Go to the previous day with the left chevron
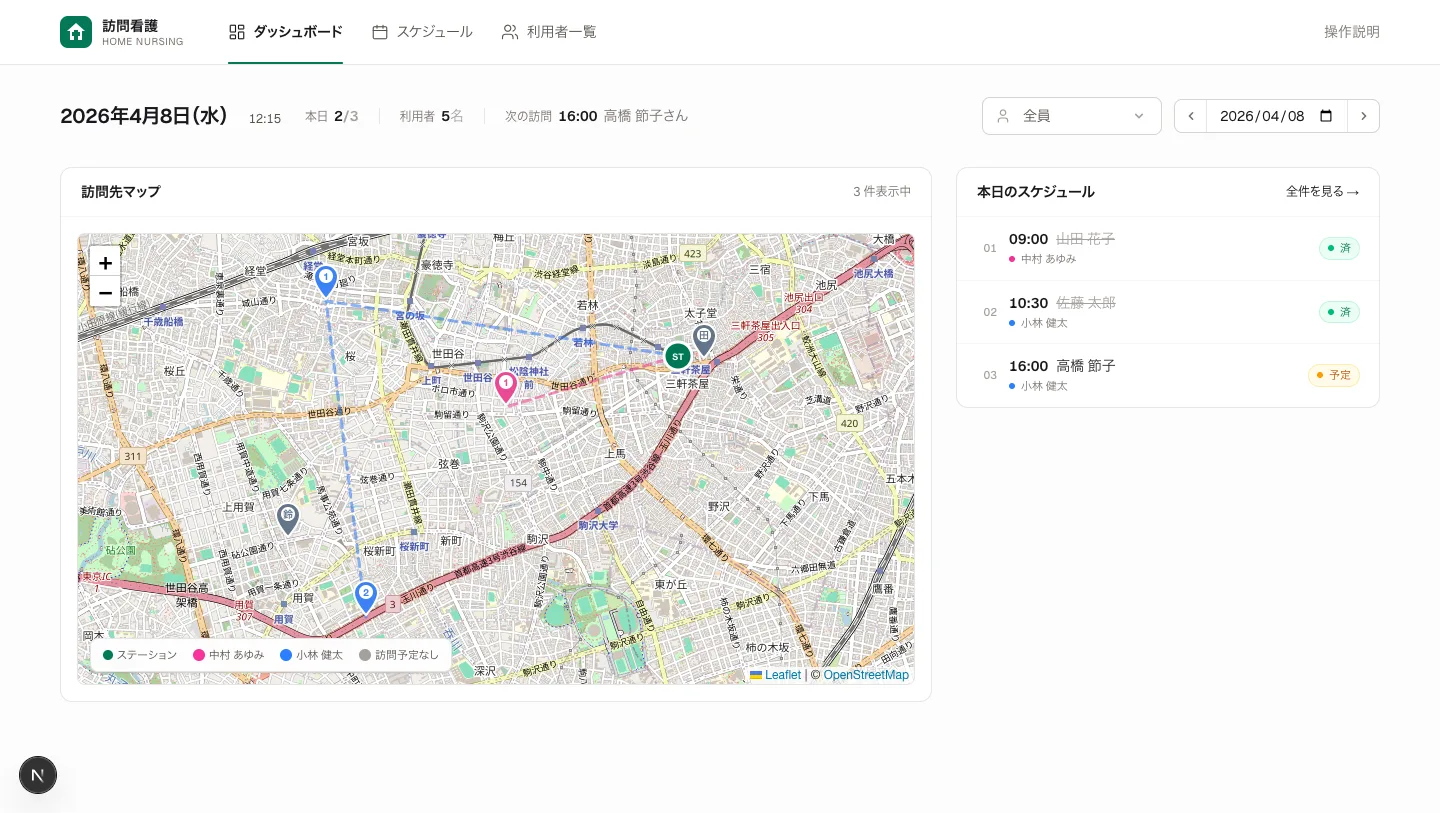This screenshot has height=813, width=1440. click(x=1190, y=116)
